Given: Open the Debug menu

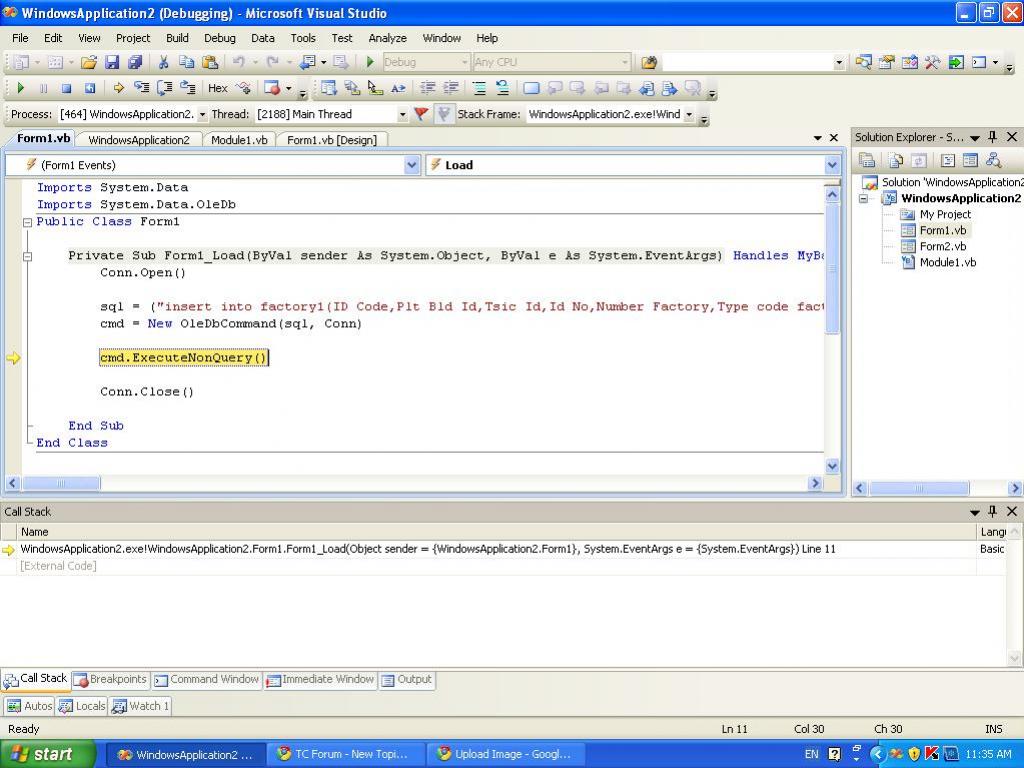Looking at the screenshot, I should pos(219,38).
